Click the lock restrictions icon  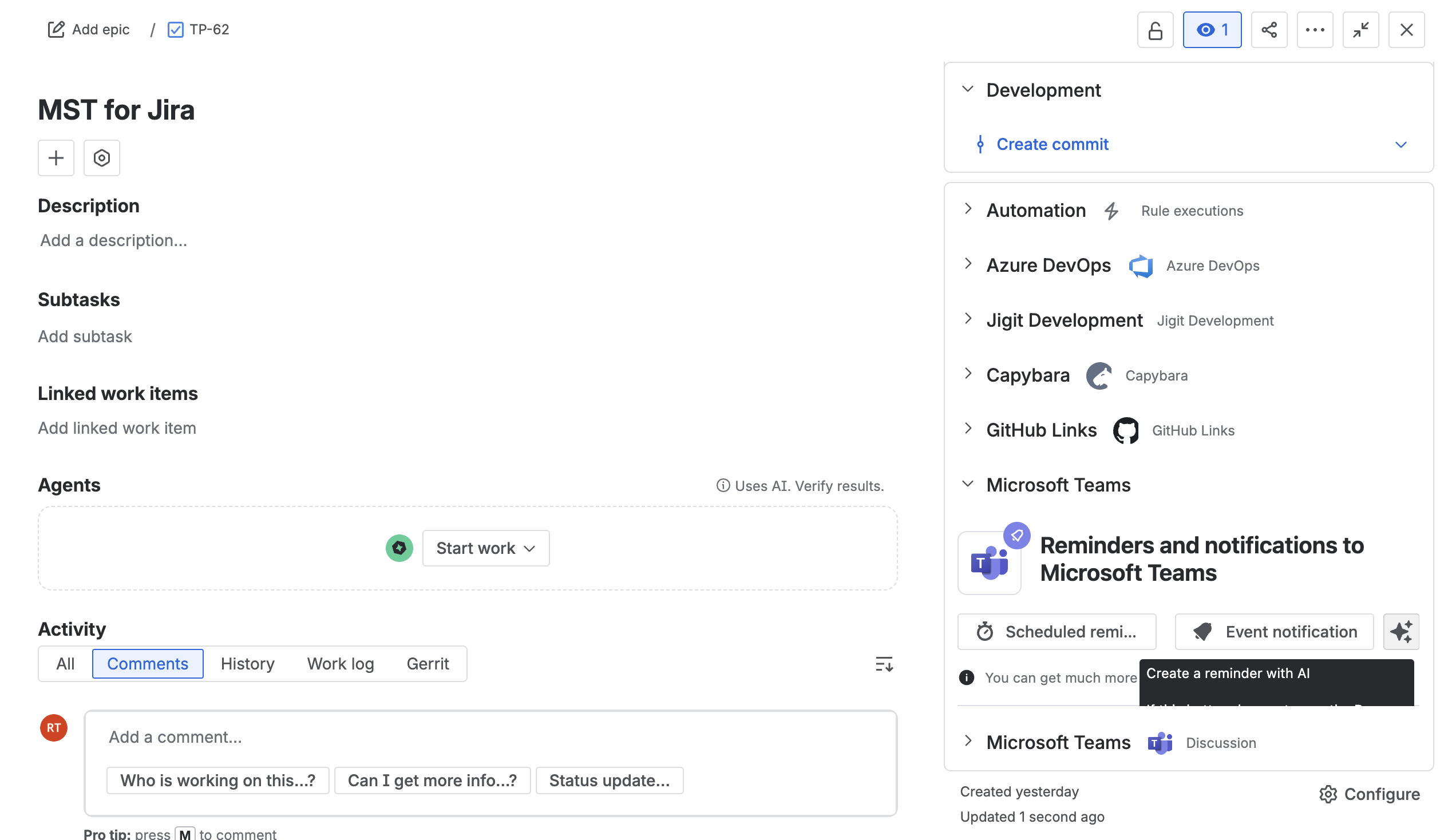click(x=1155, y=30)
